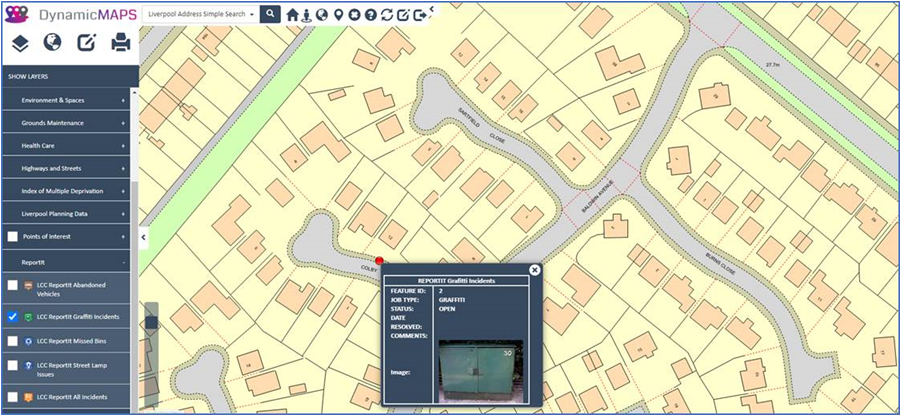Screen dimensions: 902x417
Task: Click Missed Bins layer legend icon
Action: (x=28, y=341)
